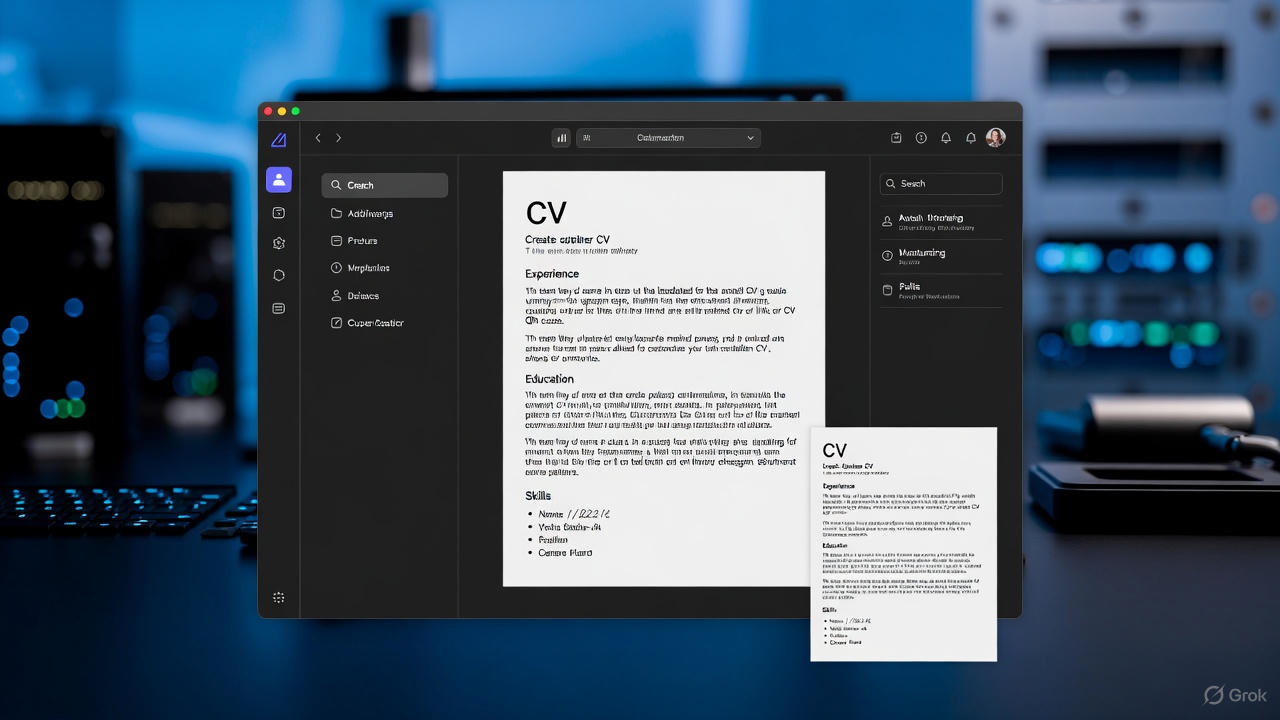Go back using the left chevron arrow
The height and width of the screenshot is (720, 1280).
318,138
